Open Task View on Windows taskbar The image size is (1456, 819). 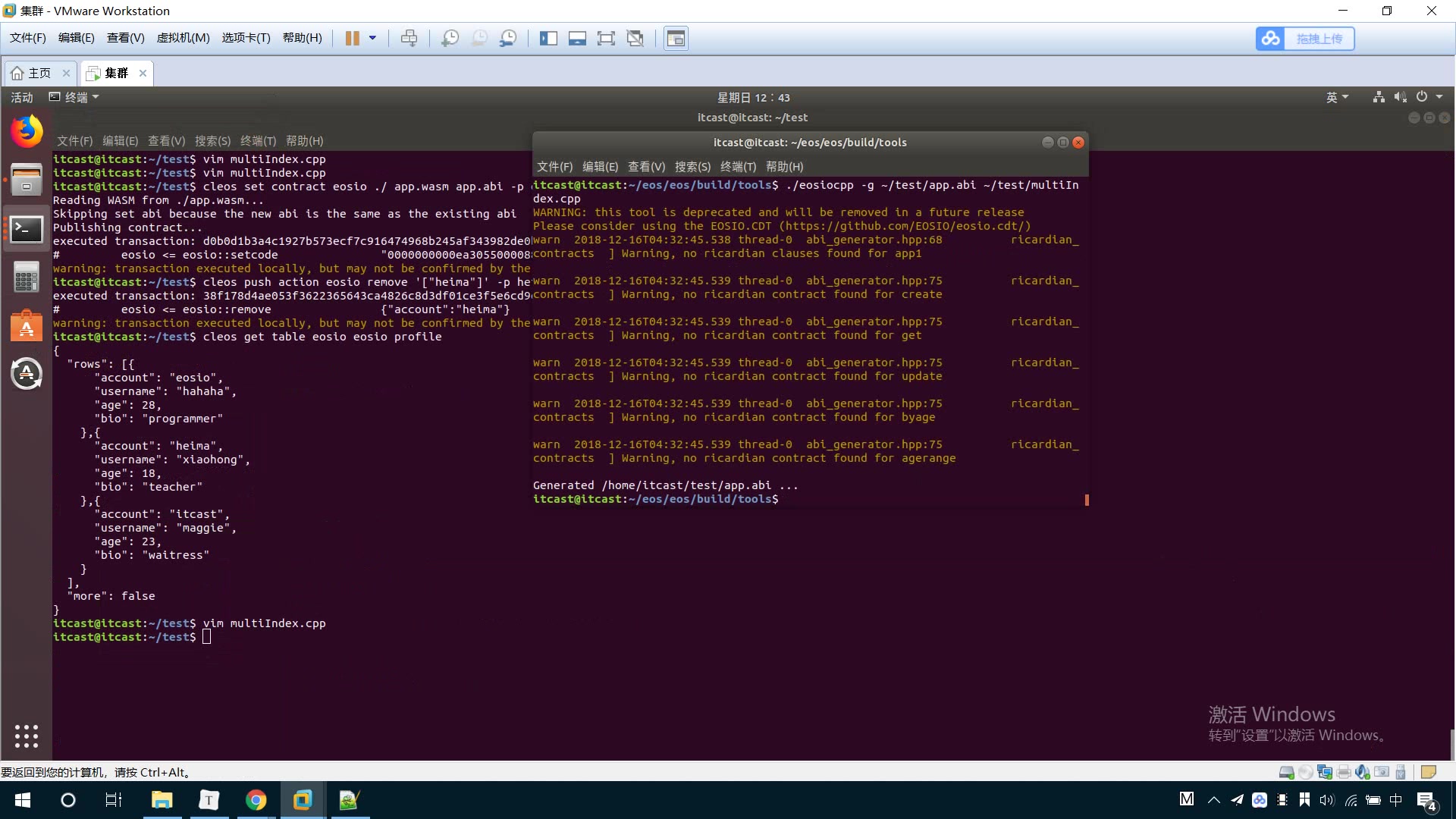click(x=114, y=800)
